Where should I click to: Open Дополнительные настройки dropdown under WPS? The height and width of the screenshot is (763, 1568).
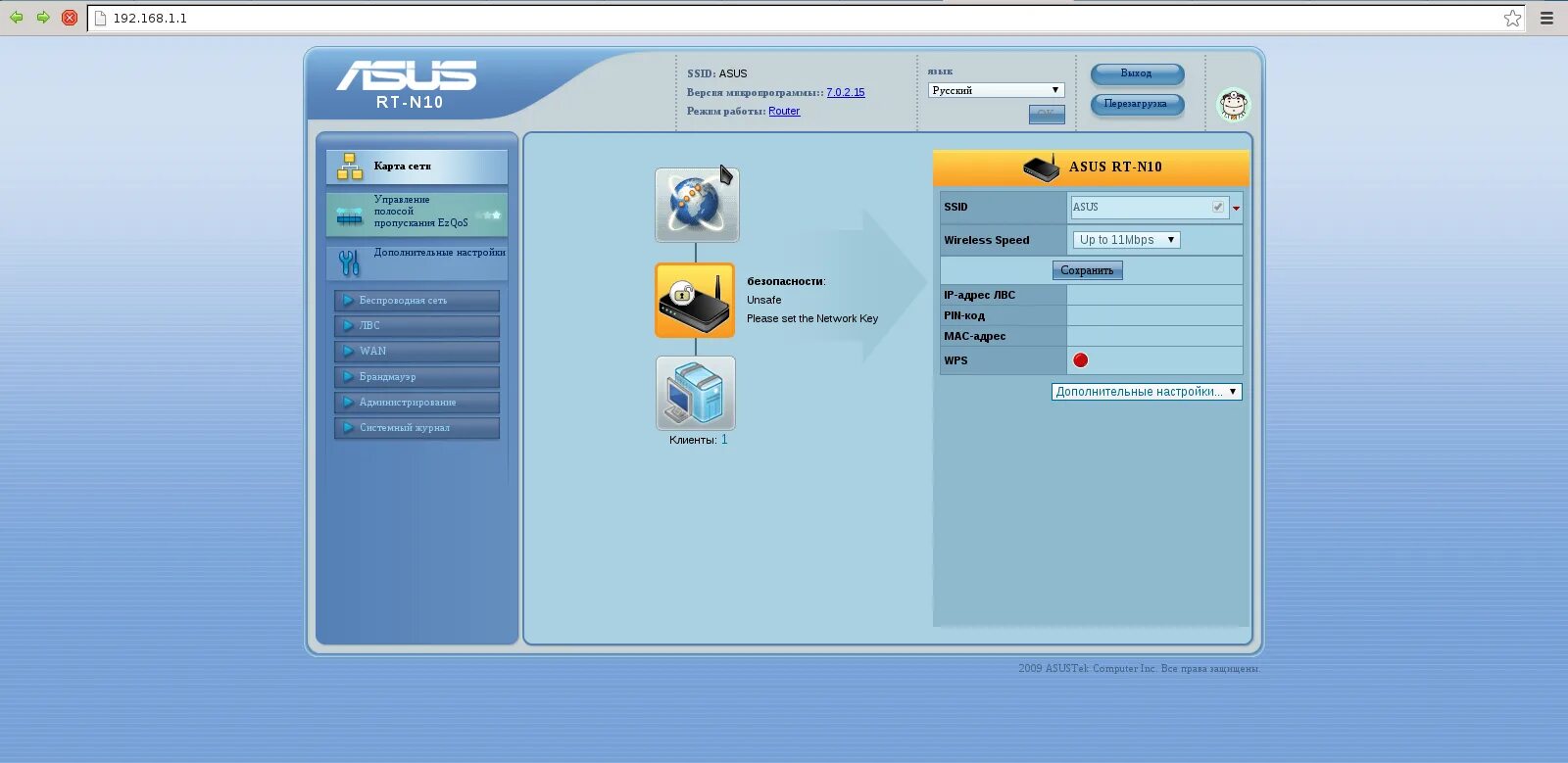tap(1147, 392)
